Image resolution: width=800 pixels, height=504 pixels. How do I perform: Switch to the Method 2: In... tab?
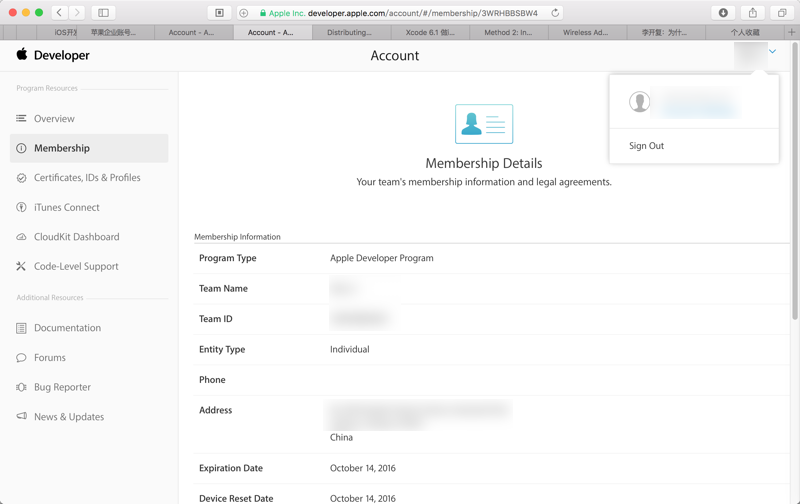pos(509,32)
